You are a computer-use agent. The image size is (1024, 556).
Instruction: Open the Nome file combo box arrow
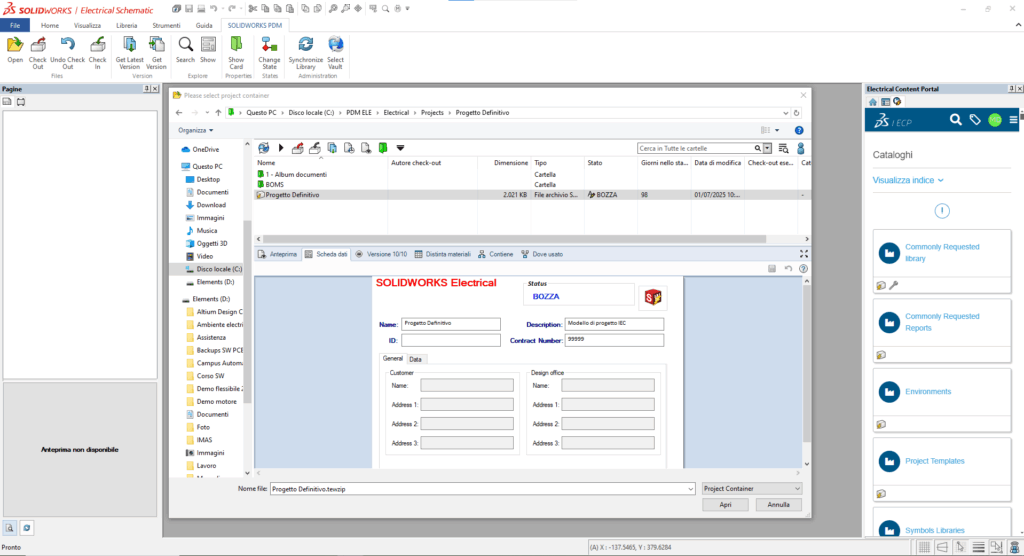click(x=690, y=488)
